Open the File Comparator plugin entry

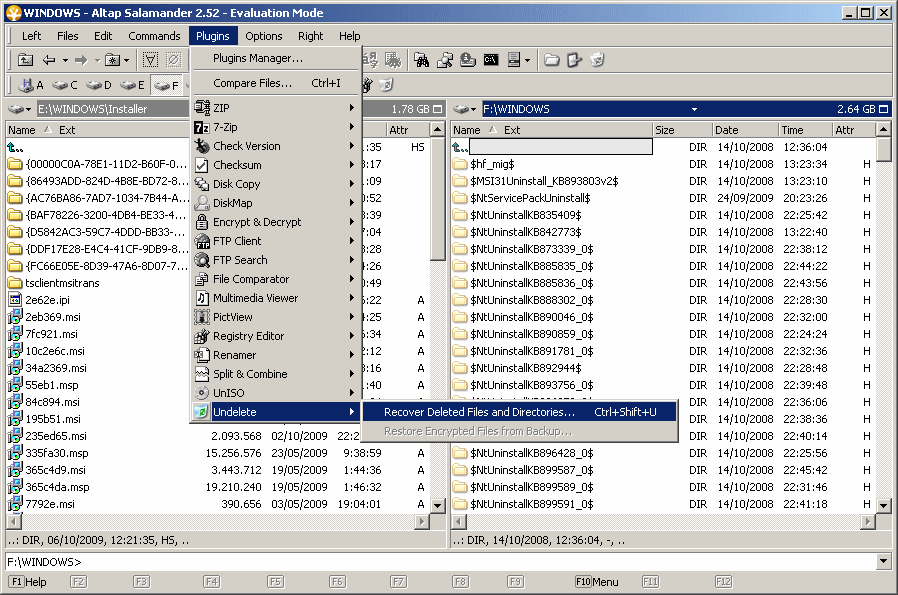pos(275,278)
